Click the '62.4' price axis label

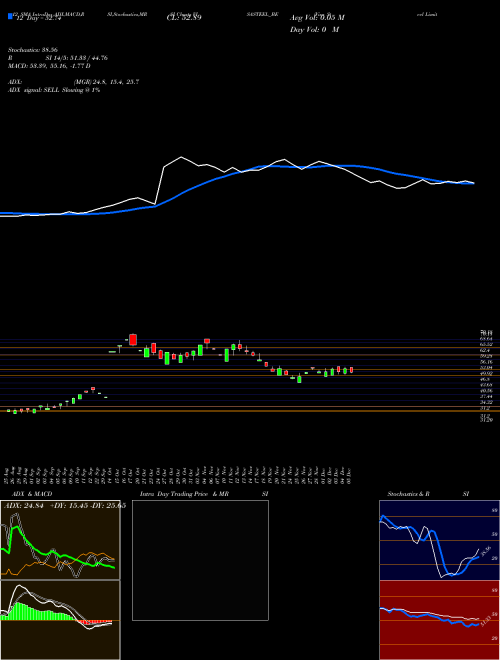coord(484,350)
